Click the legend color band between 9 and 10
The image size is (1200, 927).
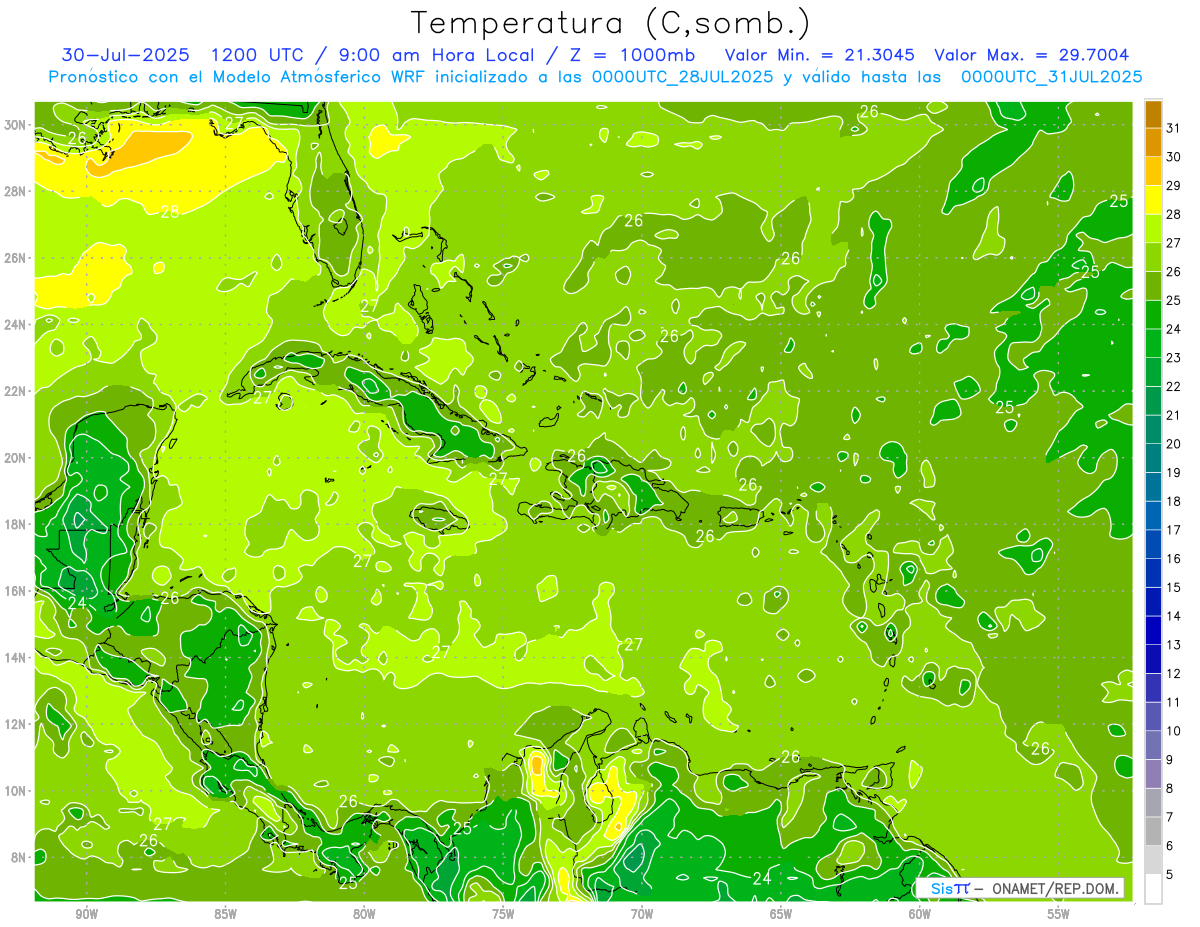pyautogui.click(x=1153, y=746)
